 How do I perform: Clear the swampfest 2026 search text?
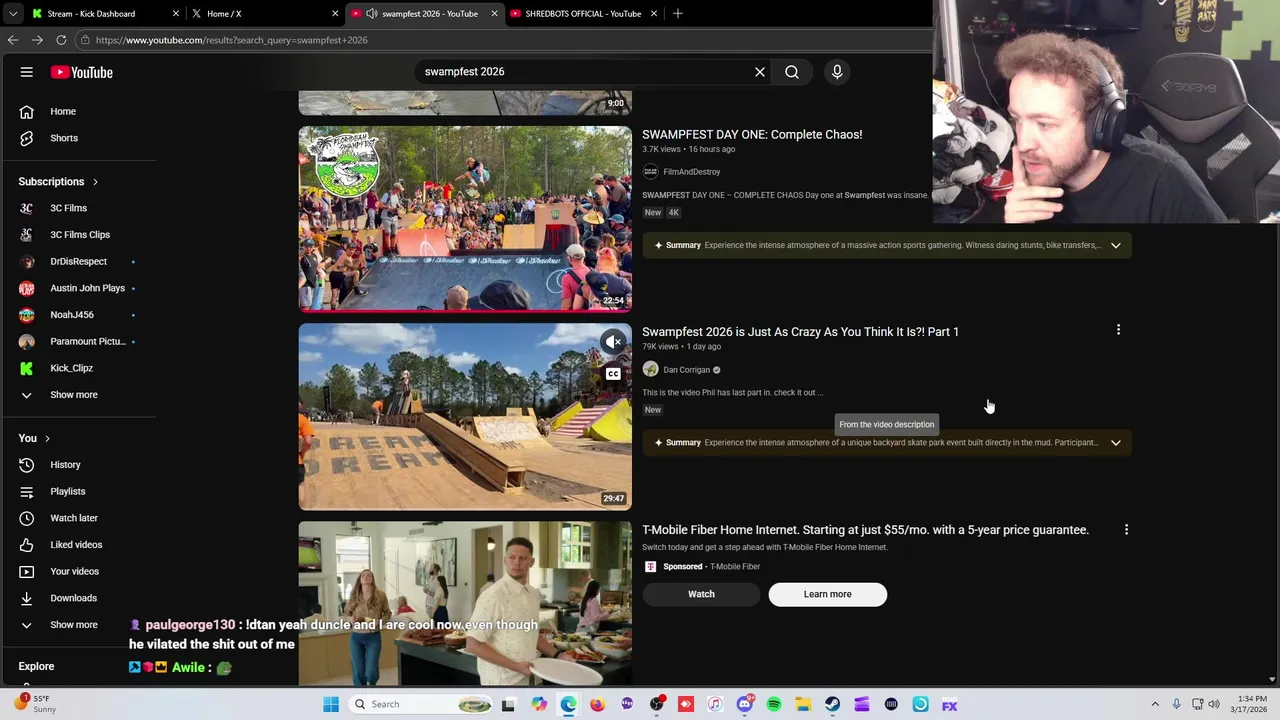(760, 72)
